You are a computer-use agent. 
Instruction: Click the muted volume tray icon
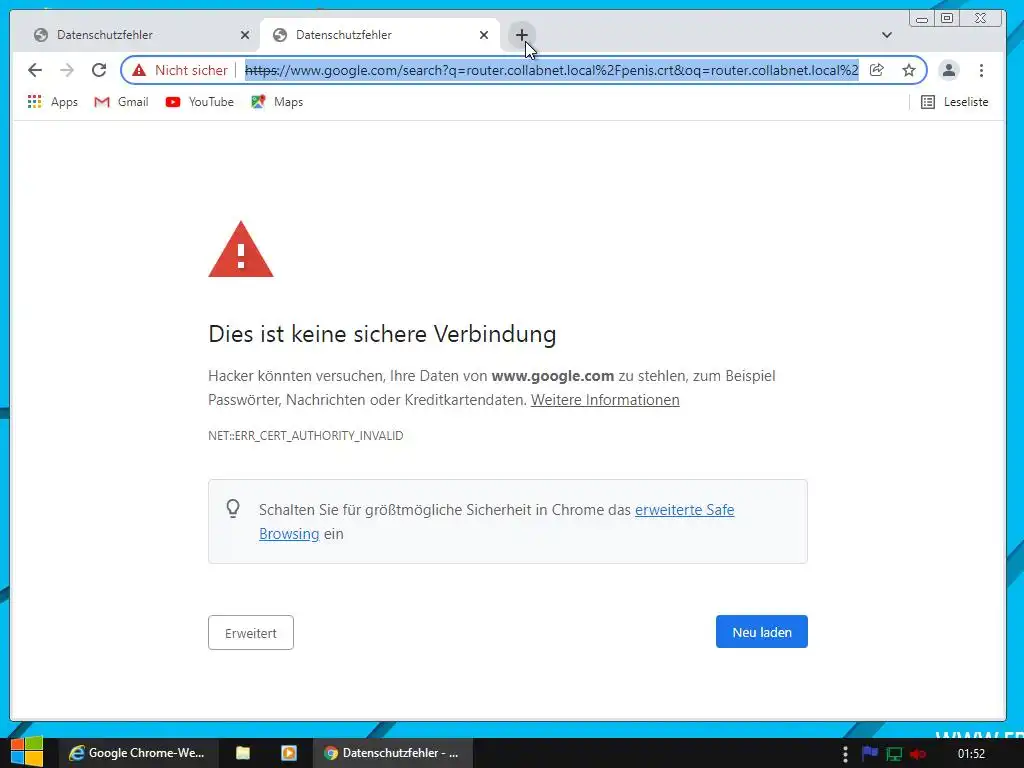click(x=918, y=754)
